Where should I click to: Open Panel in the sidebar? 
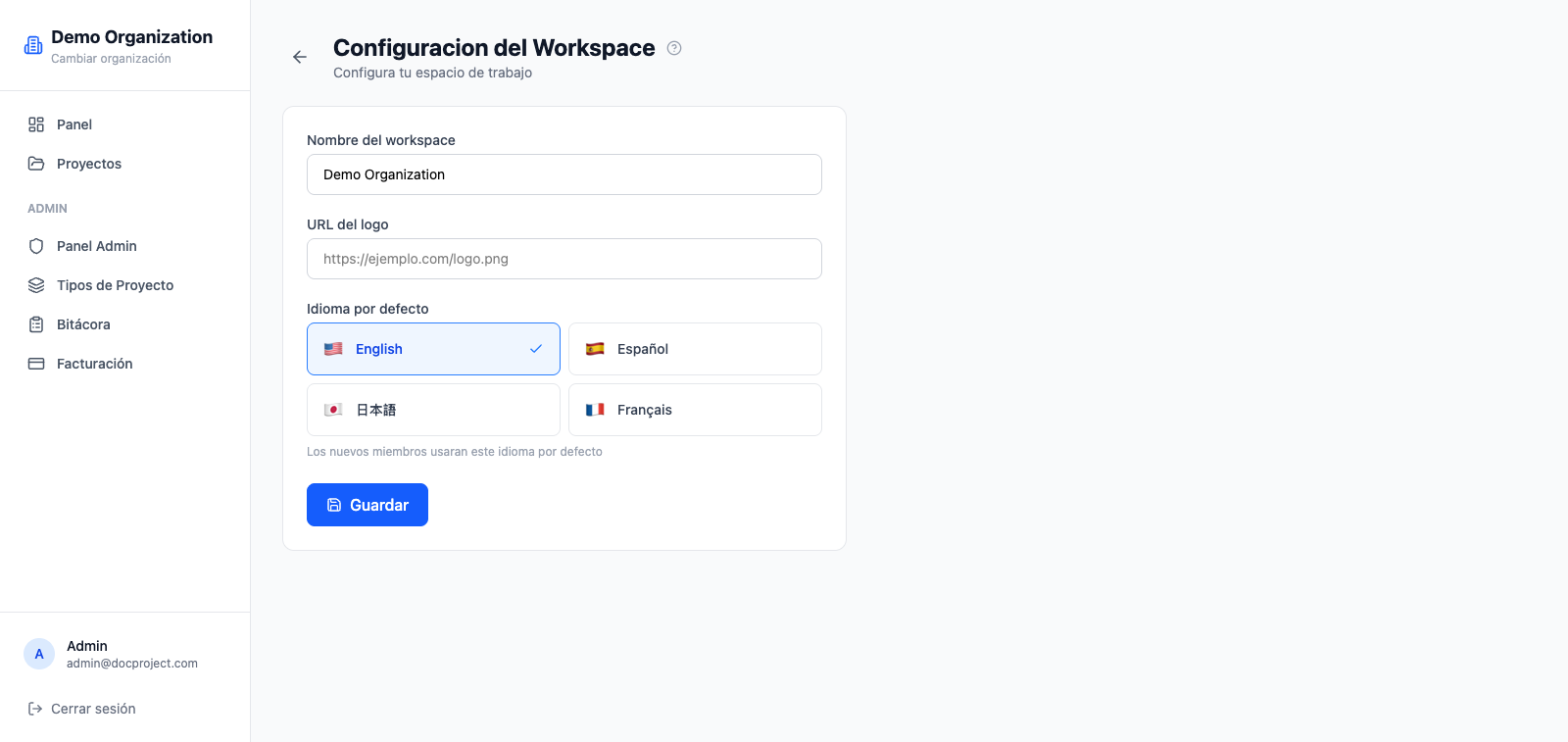[125, 124]
